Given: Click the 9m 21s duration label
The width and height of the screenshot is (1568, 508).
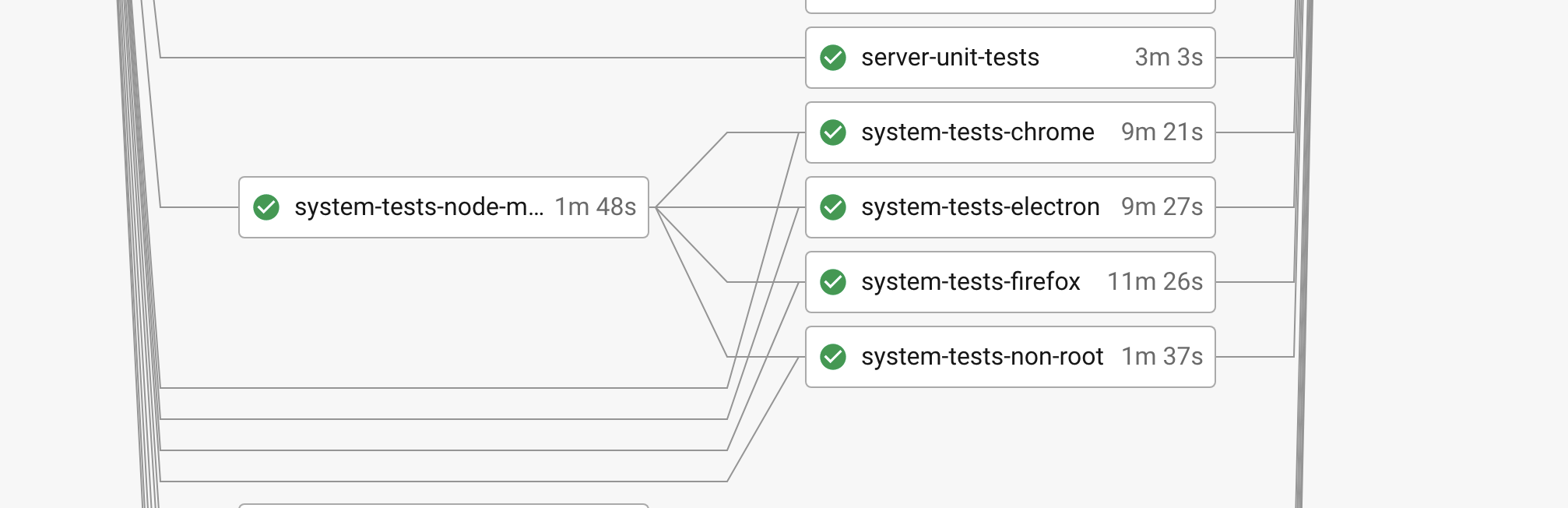Looking at the screenshot, I should 1162,132.
